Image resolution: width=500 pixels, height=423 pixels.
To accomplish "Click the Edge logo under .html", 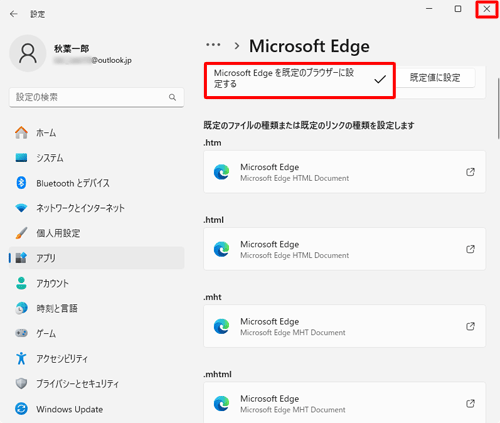I will point(222,249).
